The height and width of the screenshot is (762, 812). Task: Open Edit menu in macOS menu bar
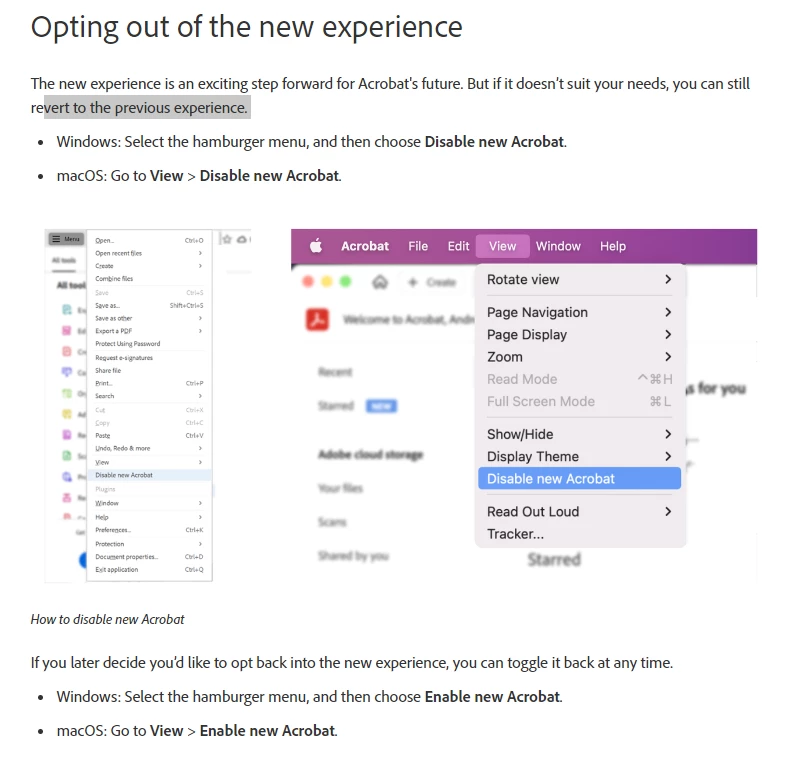coord(458,246)
